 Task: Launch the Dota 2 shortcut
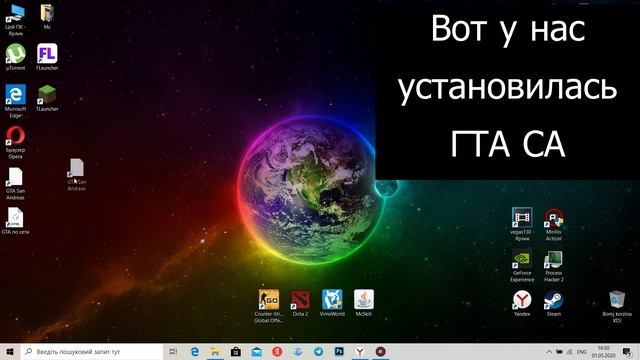(300, 303)
